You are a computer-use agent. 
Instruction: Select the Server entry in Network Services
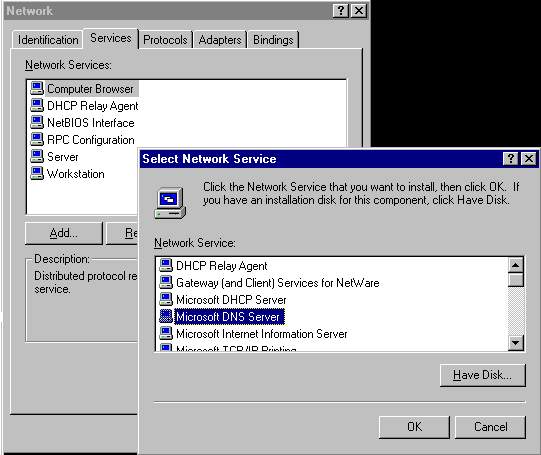point(62,157)
